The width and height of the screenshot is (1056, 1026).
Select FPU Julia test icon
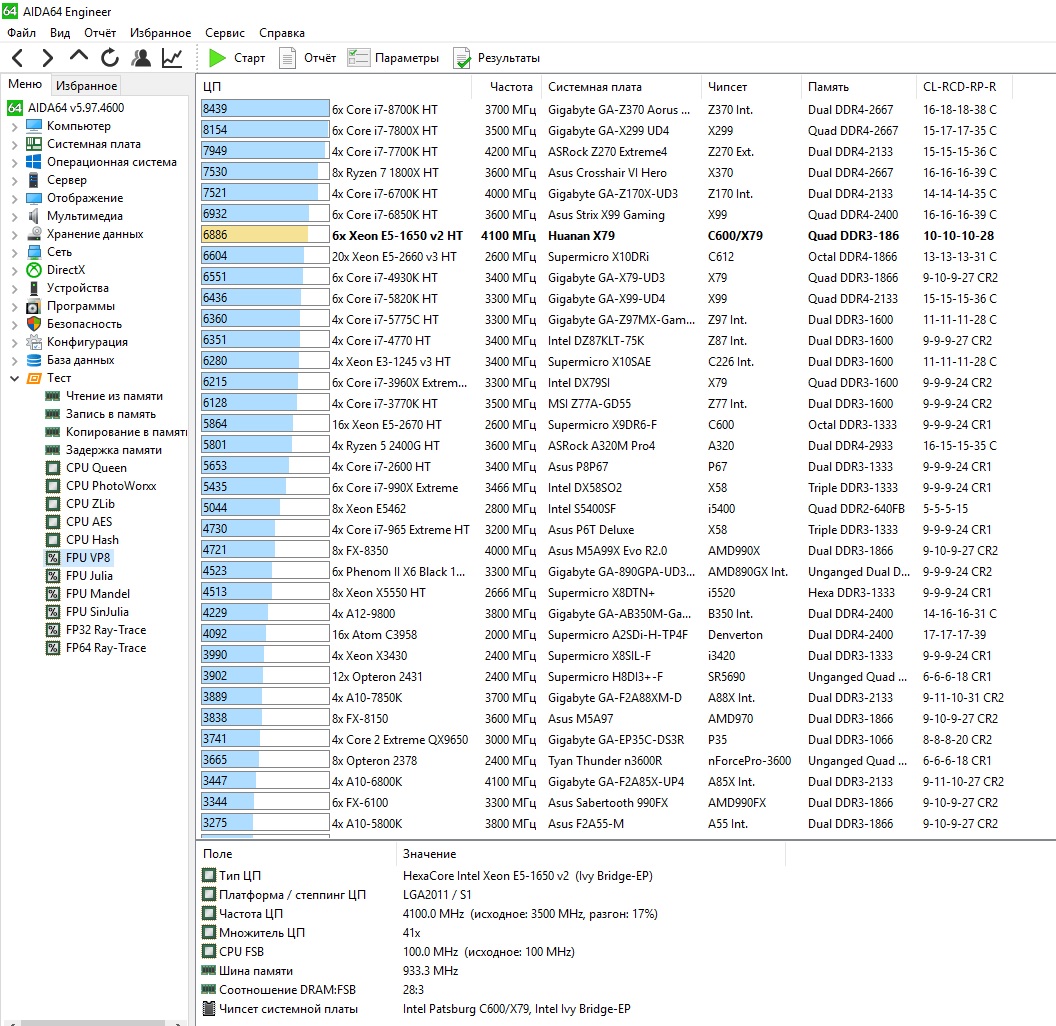[x=53, y=576]
